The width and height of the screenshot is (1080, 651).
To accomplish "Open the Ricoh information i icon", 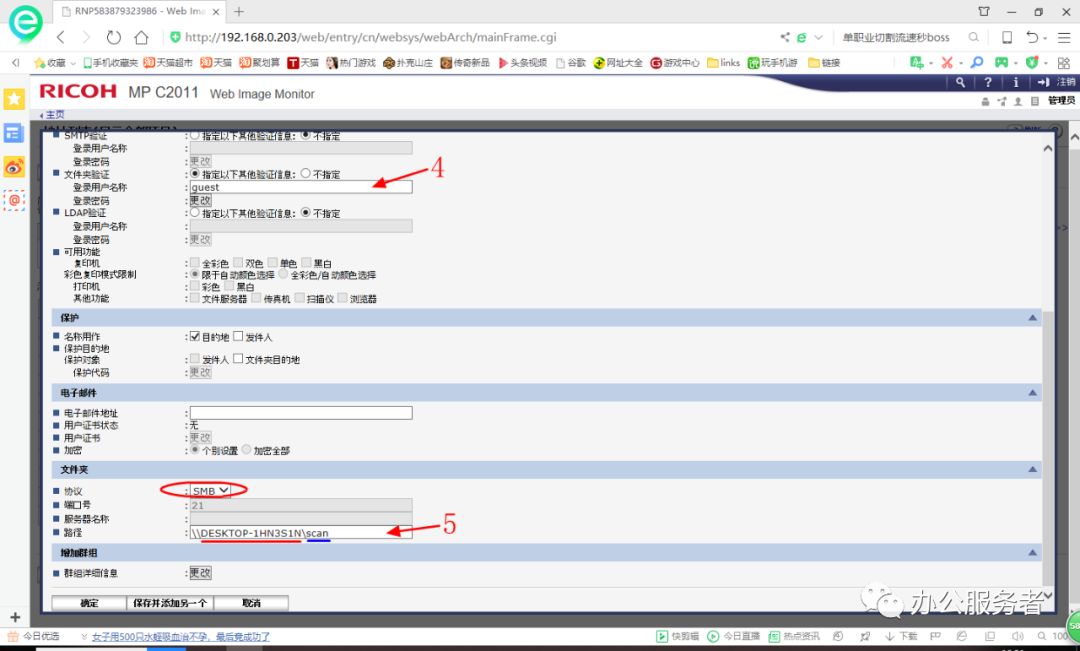I will point(1015,82).
